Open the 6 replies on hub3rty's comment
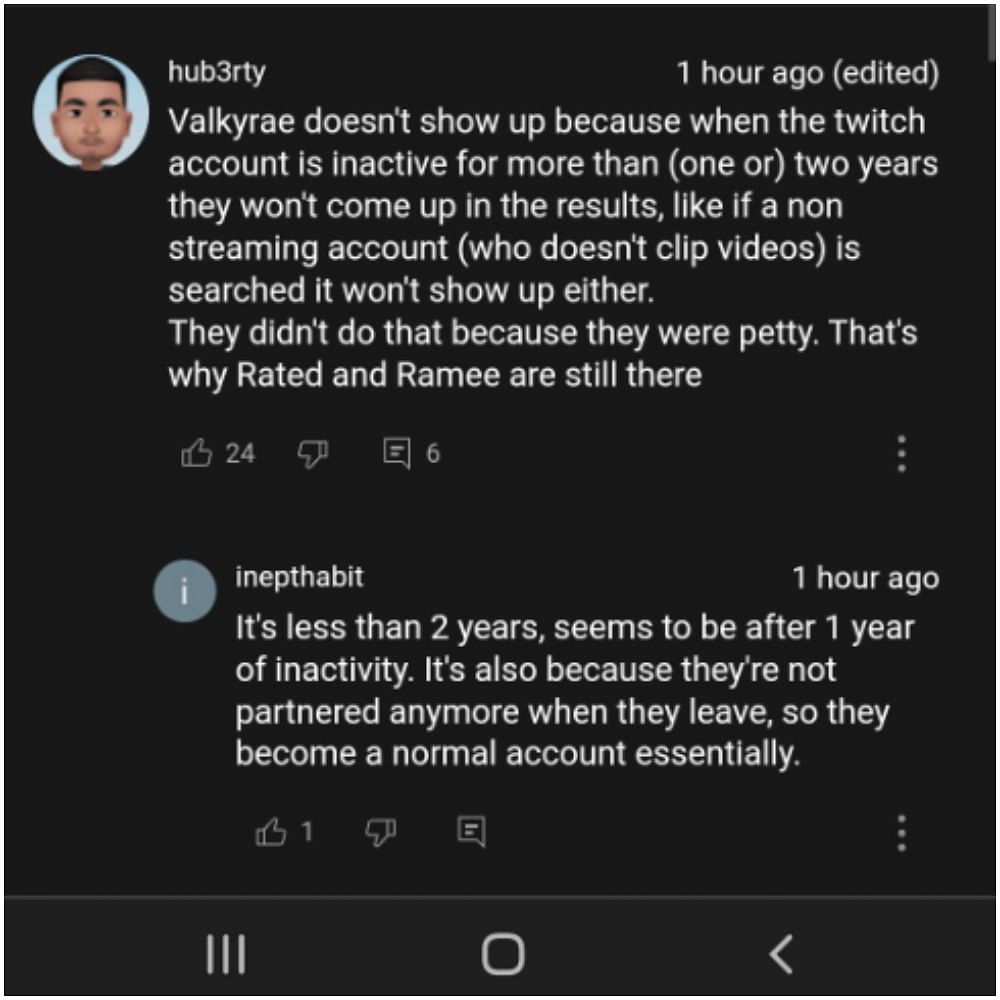The width and height of the screenshot is (1000, 1000). 398,454
